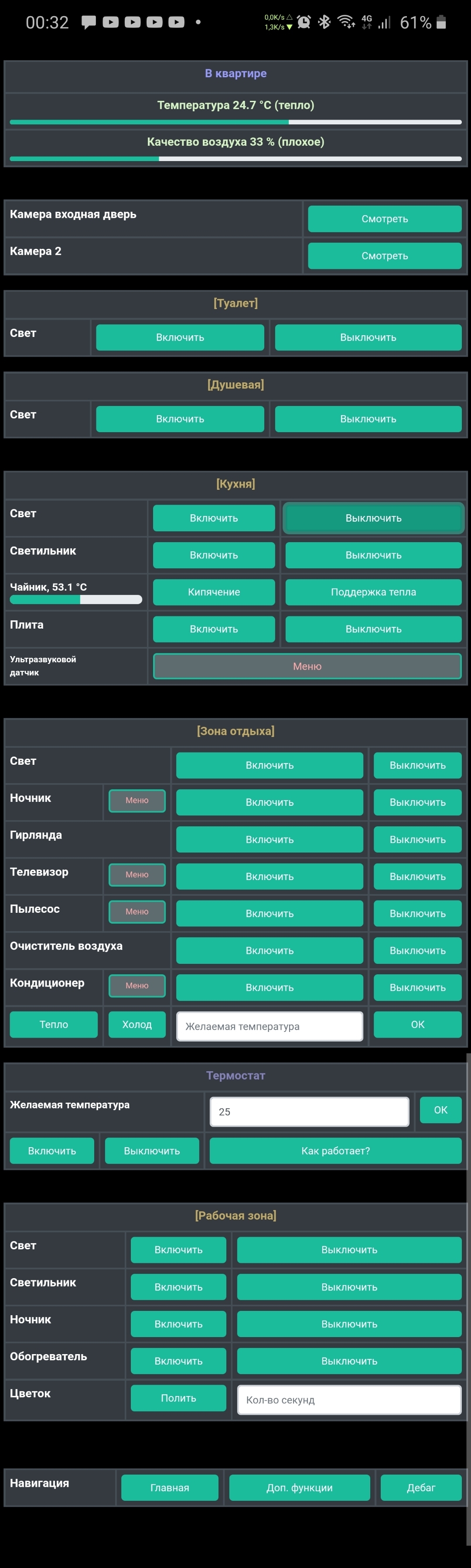Open Доп. функции navigation page
Viewport: 471px width, 1568px height.
pyautogui.click(x=300, y=1488)
